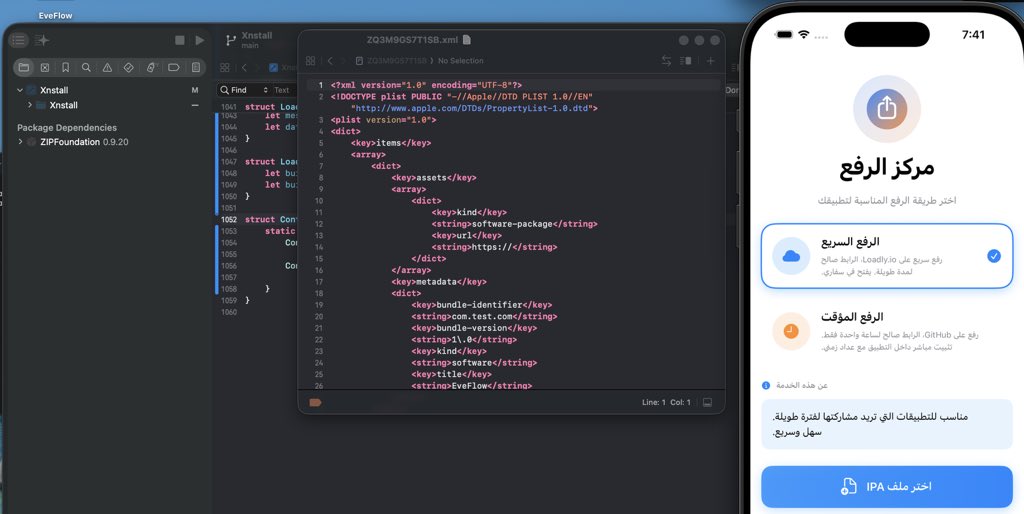Run the Xnstall project

pos(200,40)
